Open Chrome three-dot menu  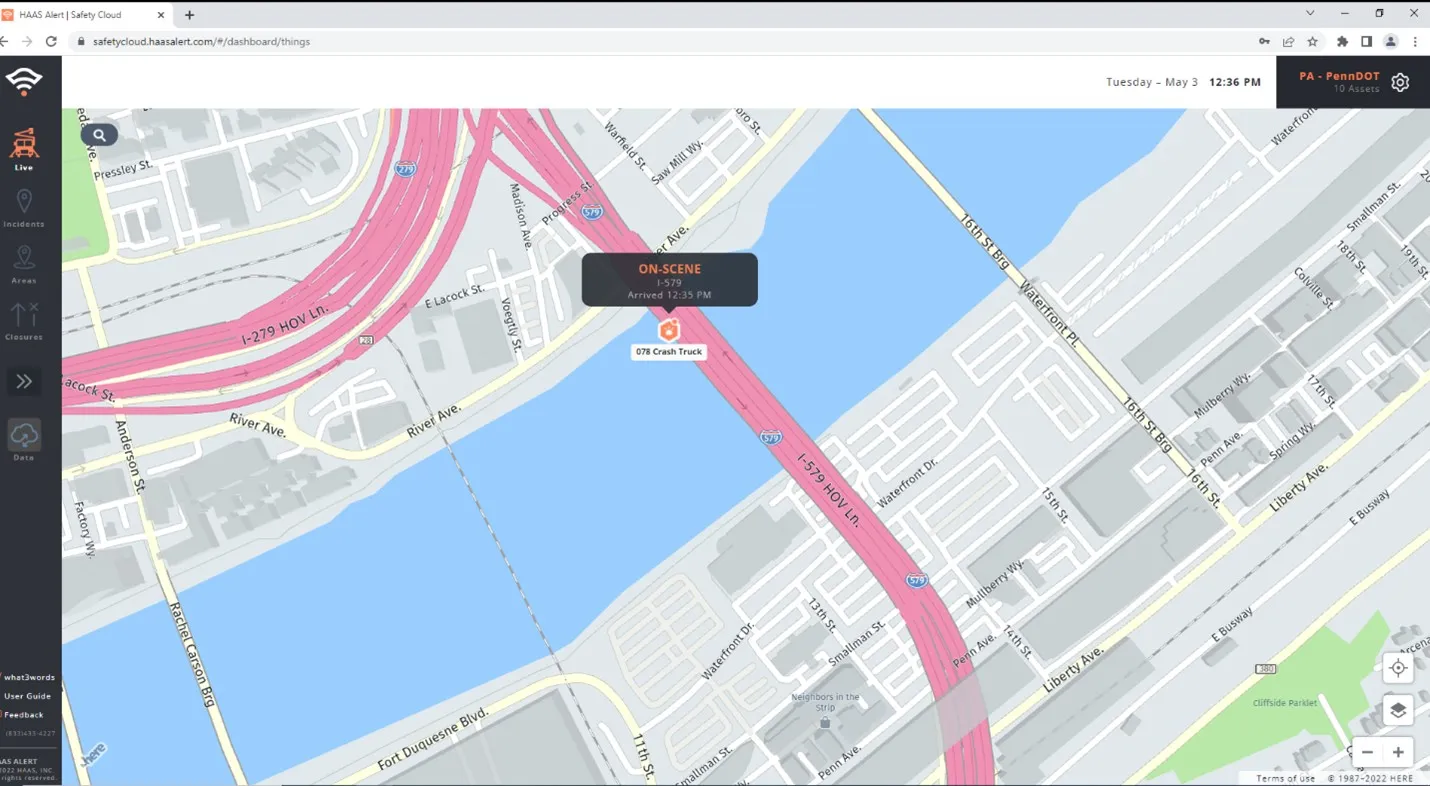1415,42
